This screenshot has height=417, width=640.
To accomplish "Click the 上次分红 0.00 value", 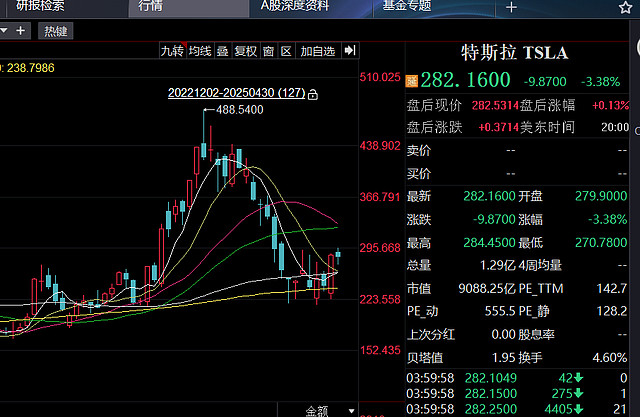I will click(x=504, y=335).
